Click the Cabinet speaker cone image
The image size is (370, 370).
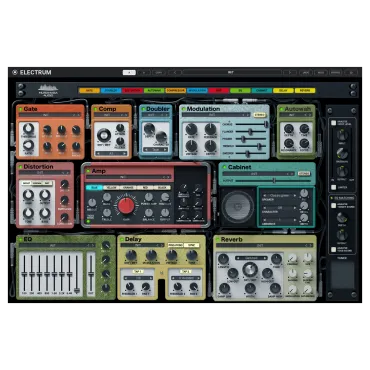238,207
